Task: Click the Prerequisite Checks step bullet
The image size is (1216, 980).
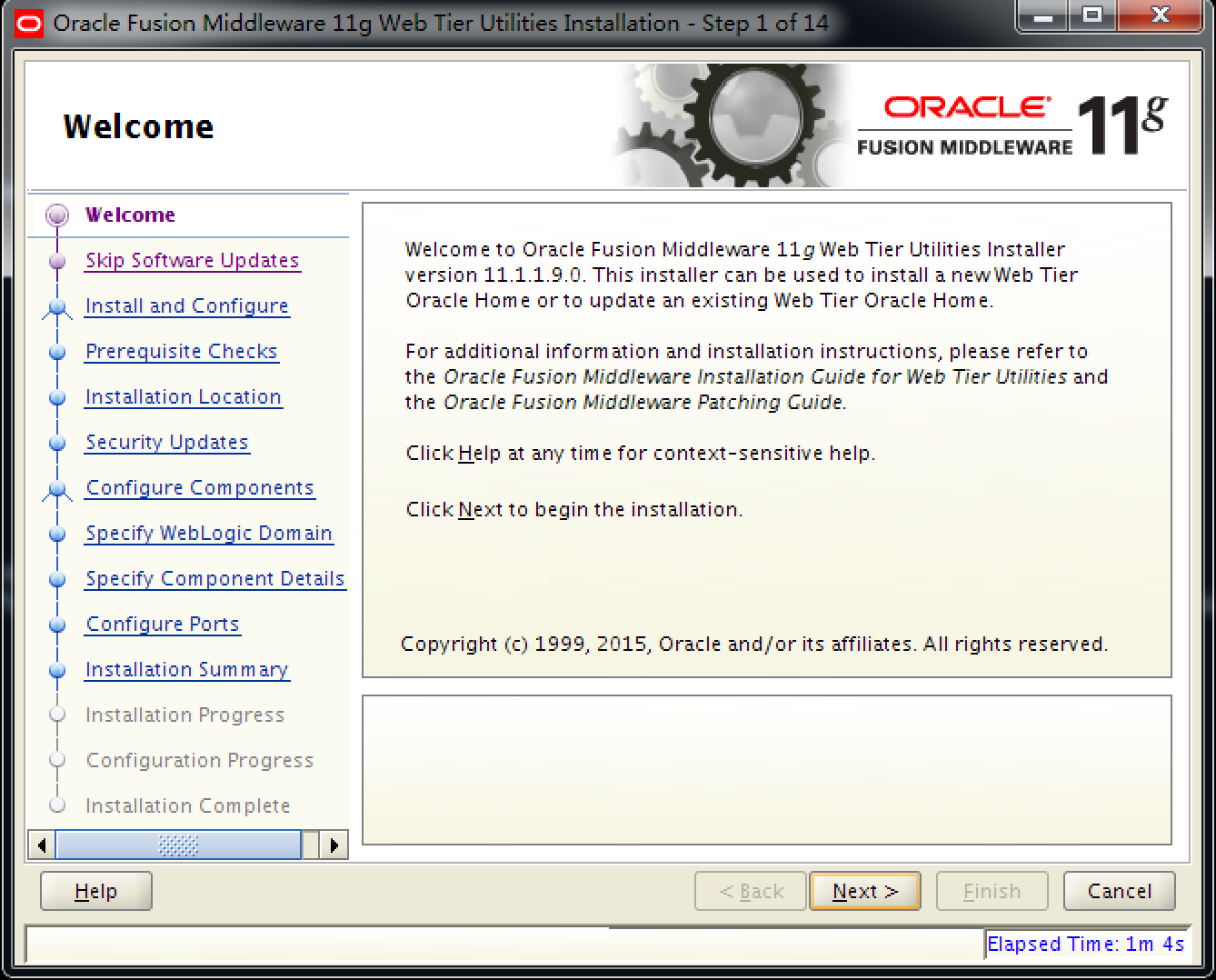Action: click(x=57, y=353)
